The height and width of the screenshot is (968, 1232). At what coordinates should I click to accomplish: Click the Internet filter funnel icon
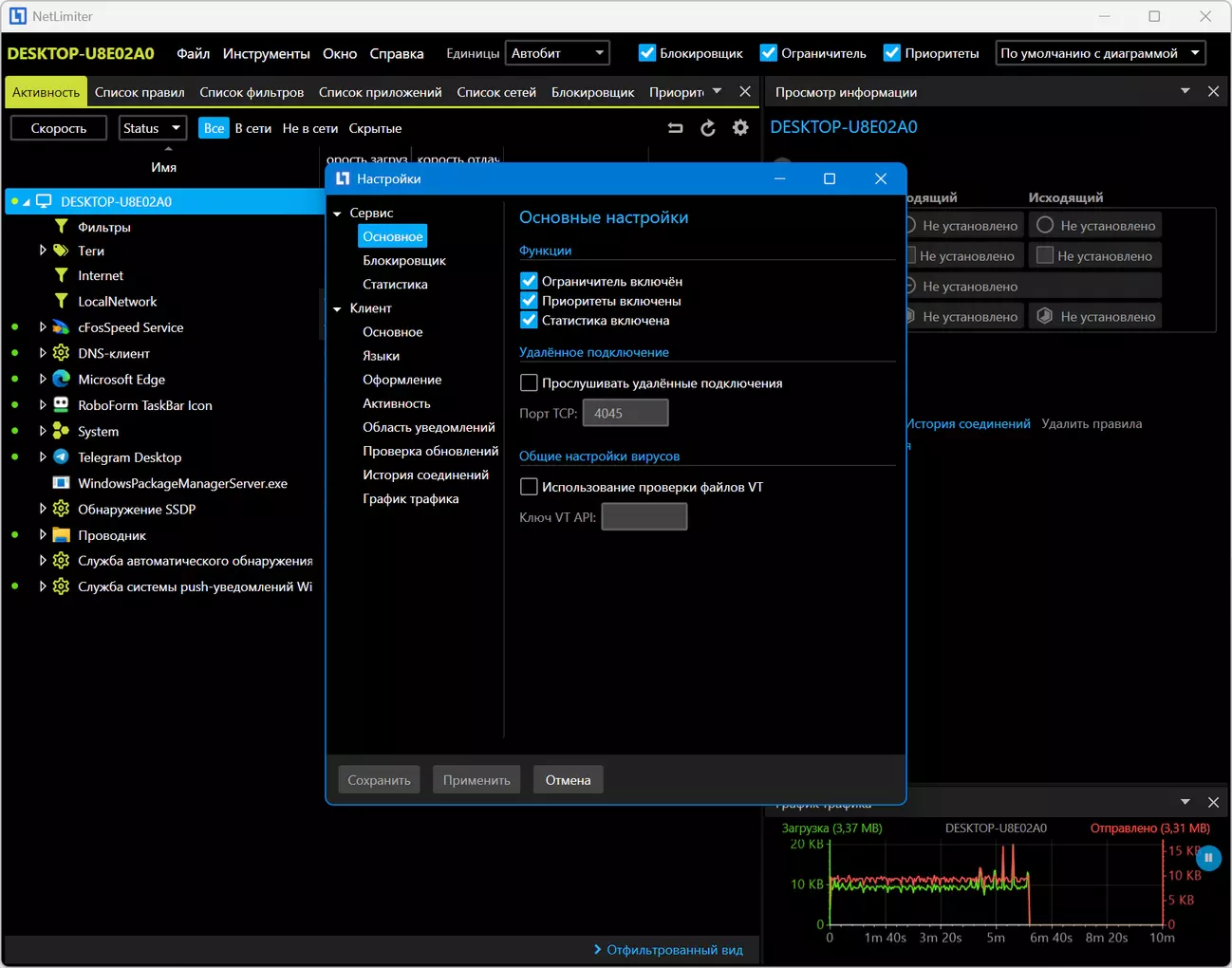pos(62,275)
